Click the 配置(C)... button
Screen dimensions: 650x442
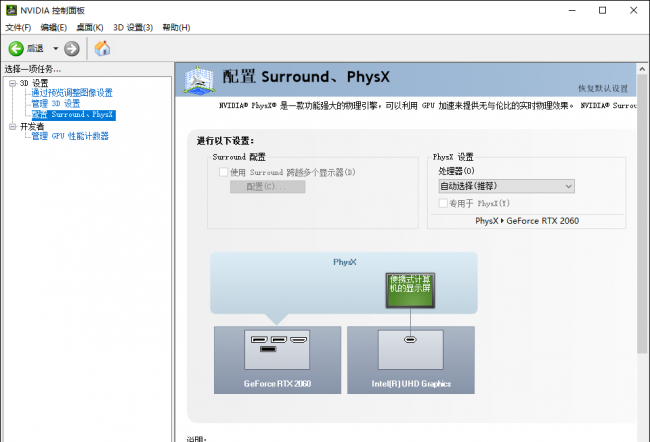267,187
